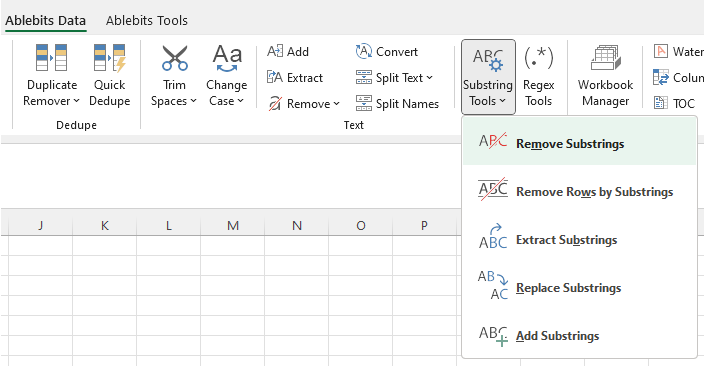Click the Extract button label

point(305,78)
